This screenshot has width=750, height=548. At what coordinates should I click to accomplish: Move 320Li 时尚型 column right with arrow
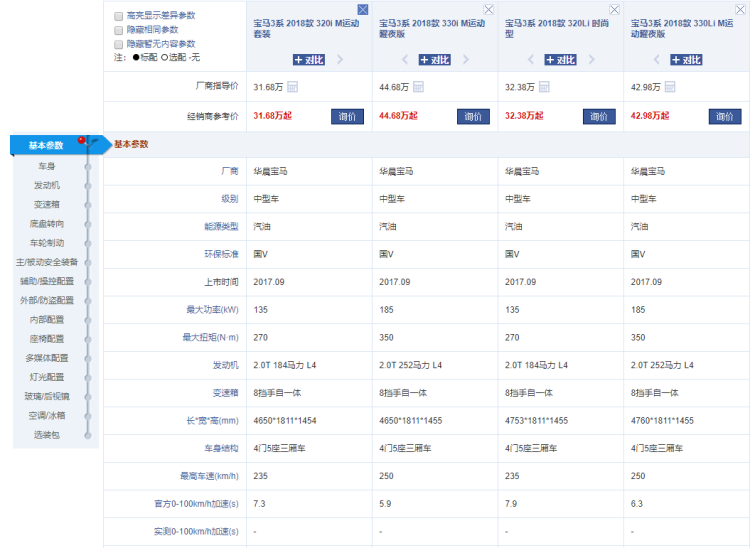[592, 60]
